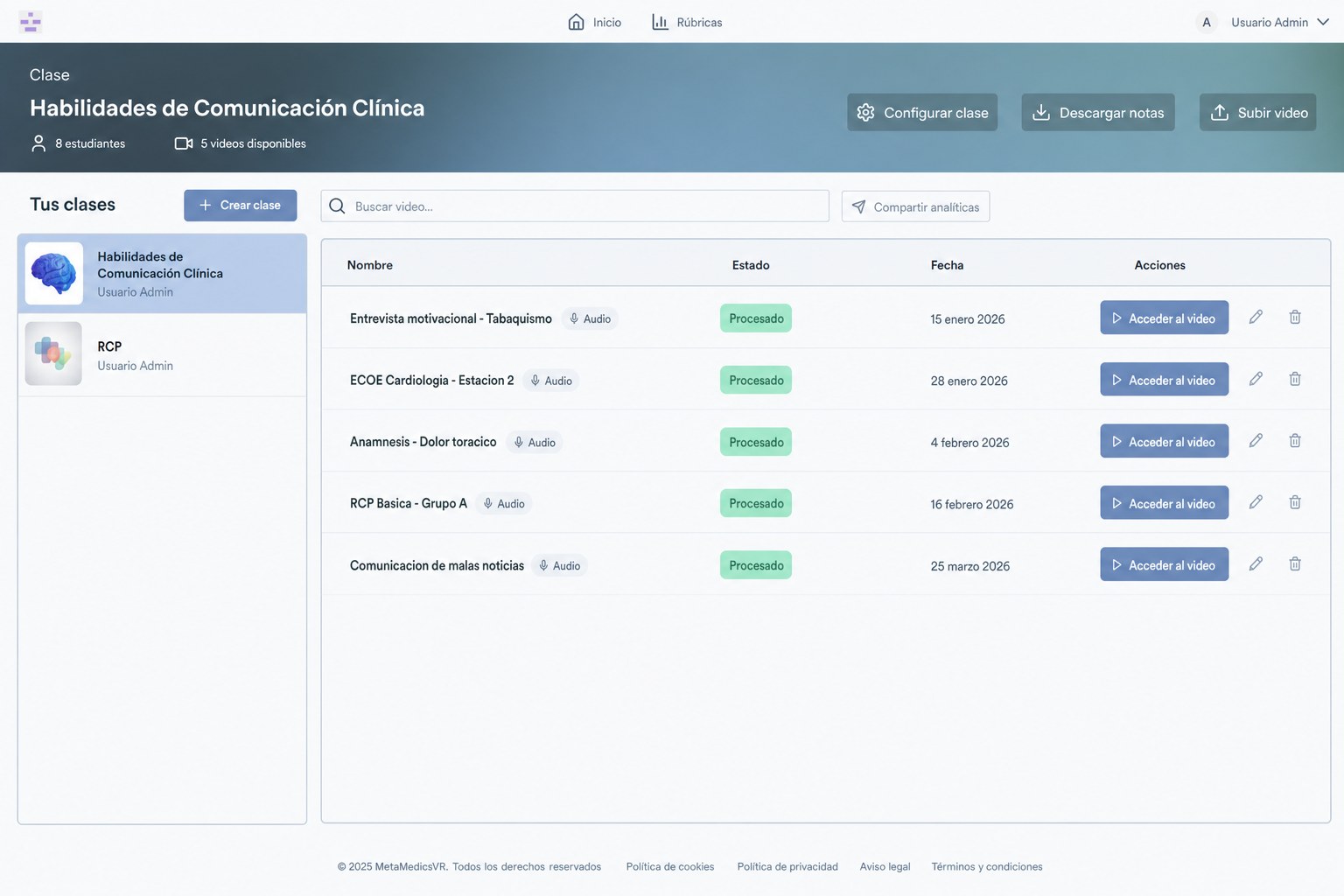Edit Anamnesis - Dolor toracico pencil icon
The width and height of the screenshot is (1344, 896).
(x=1256, y=440)
